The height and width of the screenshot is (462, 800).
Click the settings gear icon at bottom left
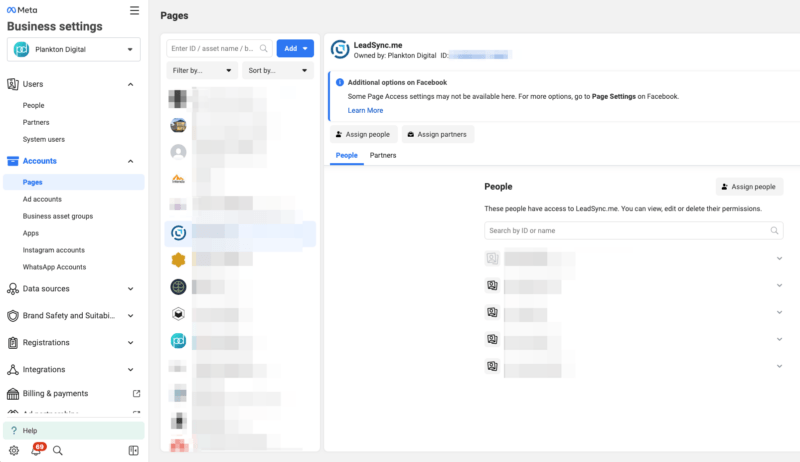(14, 451)
